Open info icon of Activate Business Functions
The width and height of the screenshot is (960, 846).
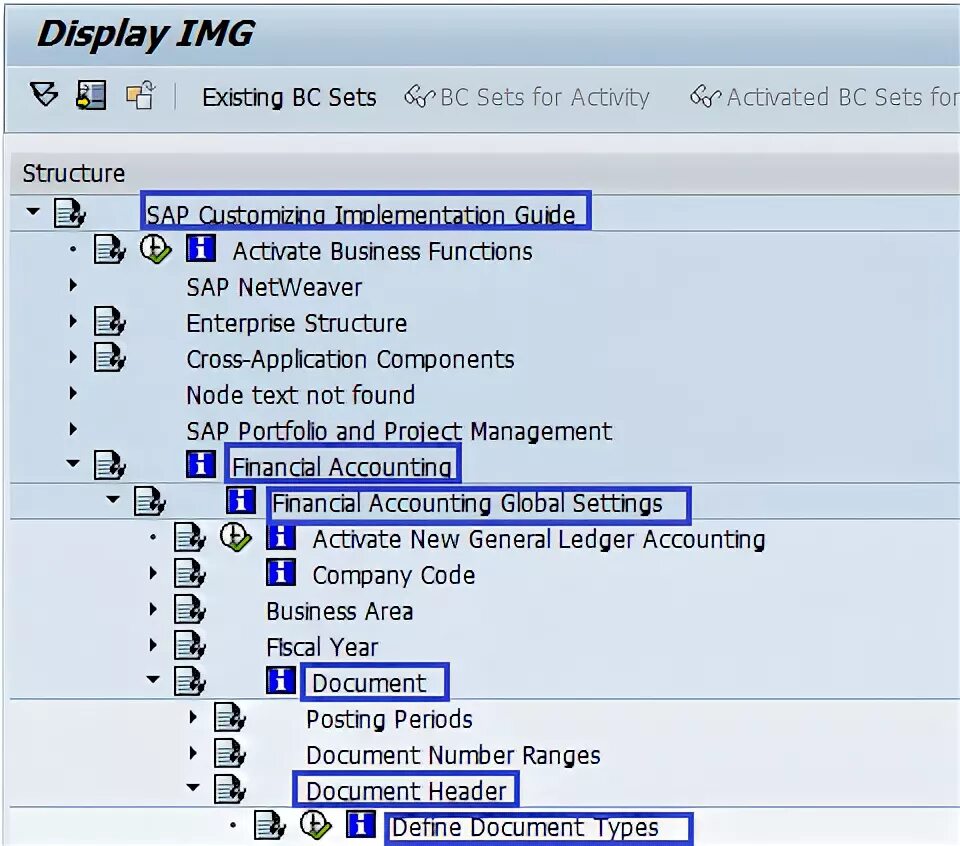tap(201, 249)
